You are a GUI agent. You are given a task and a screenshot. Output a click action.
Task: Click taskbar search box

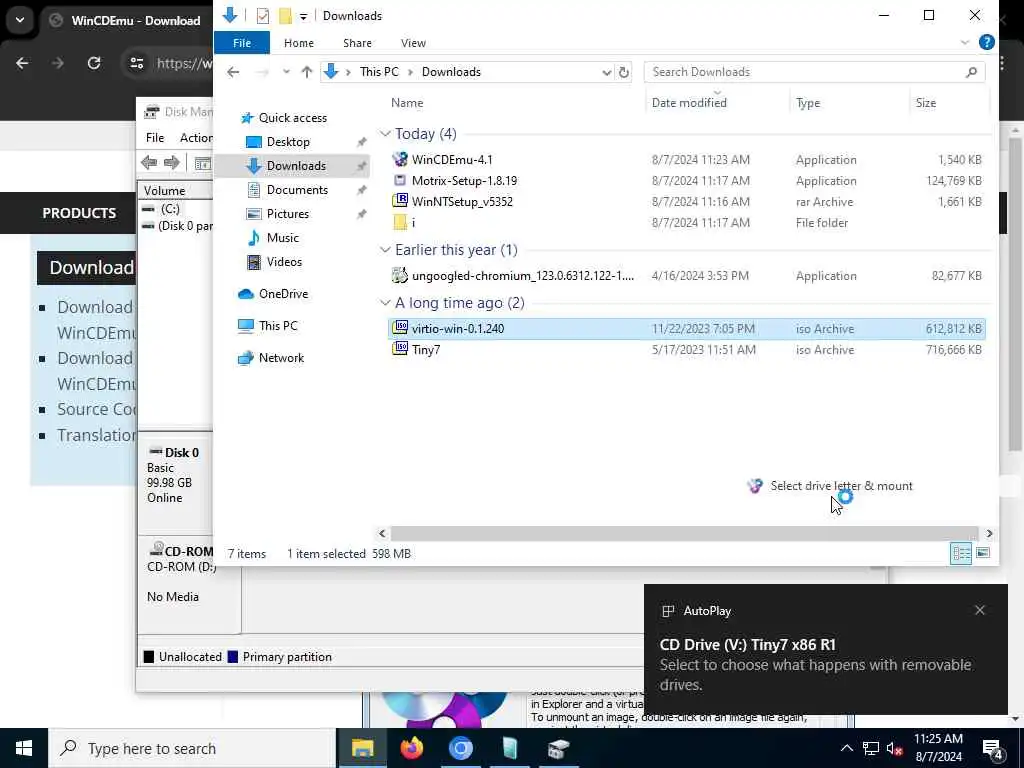(x=192, y=748)
